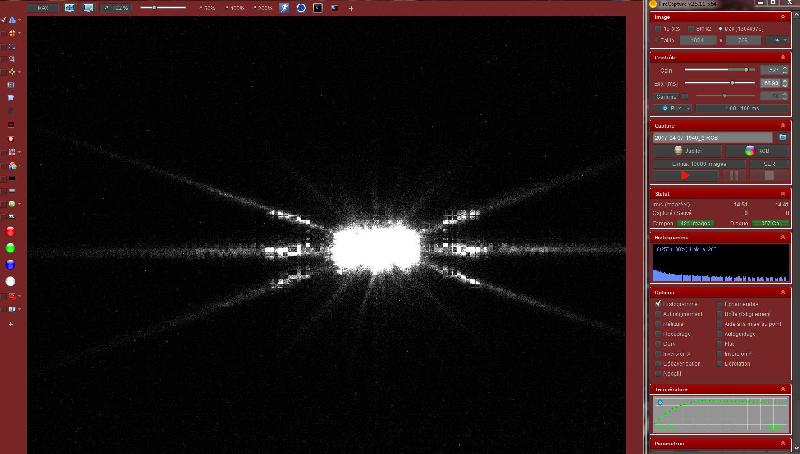Uncheck the first checked option in Options panel
This screenshot has height=454, width=800.
coord(658,304)
